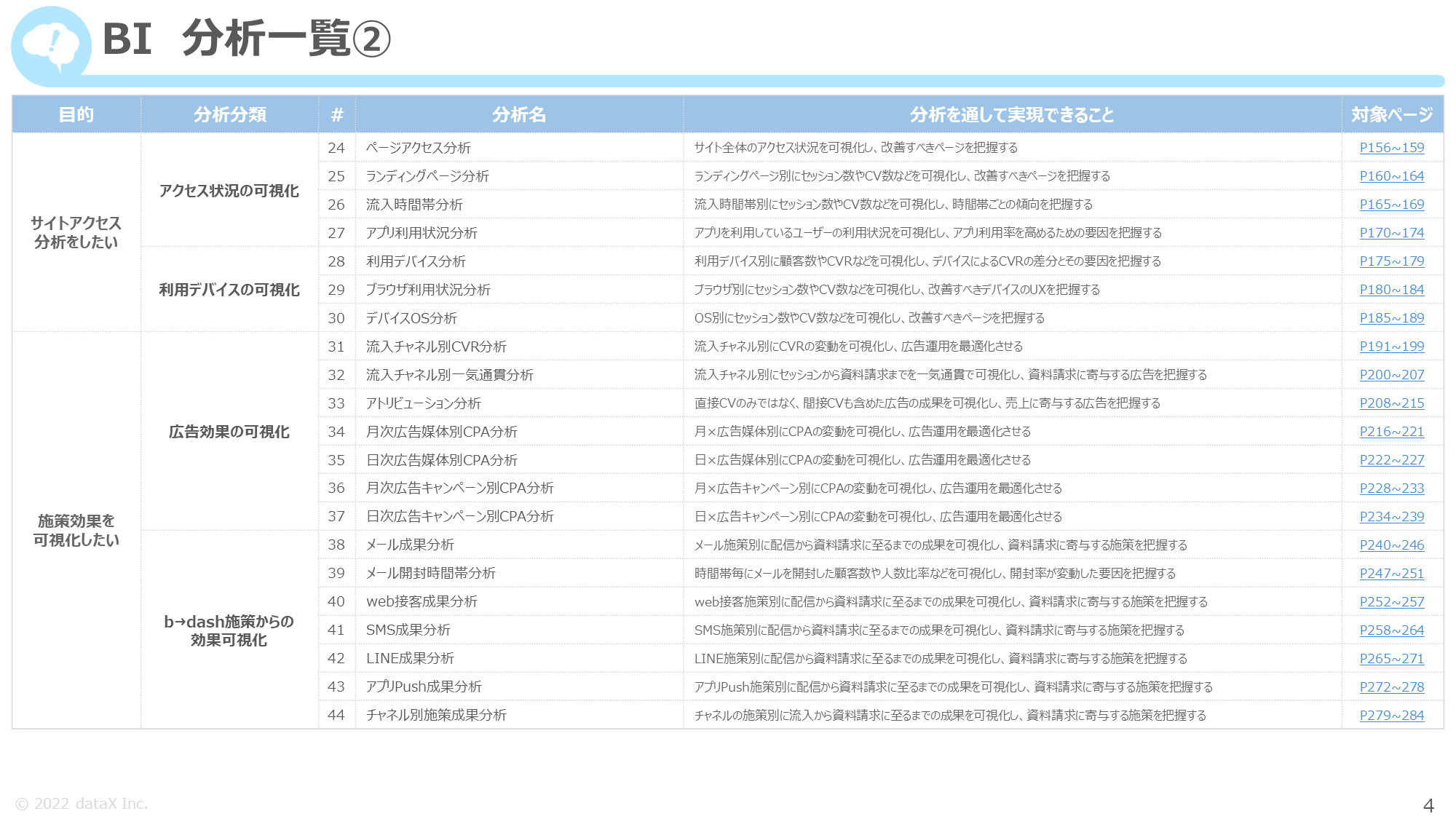Open page link P180~184
Image resolution: width=1456 pixels, height=819 pixels.
click(1391, 290)
